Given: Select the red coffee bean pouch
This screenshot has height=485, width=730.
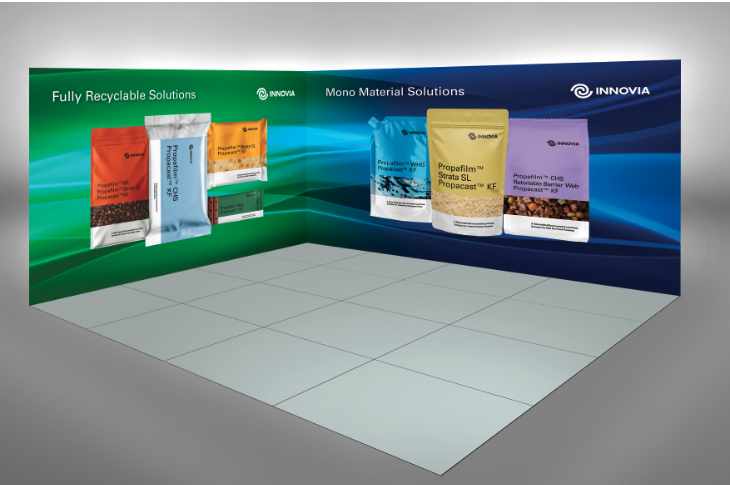Looking at the screenshot, I should 119,187.
